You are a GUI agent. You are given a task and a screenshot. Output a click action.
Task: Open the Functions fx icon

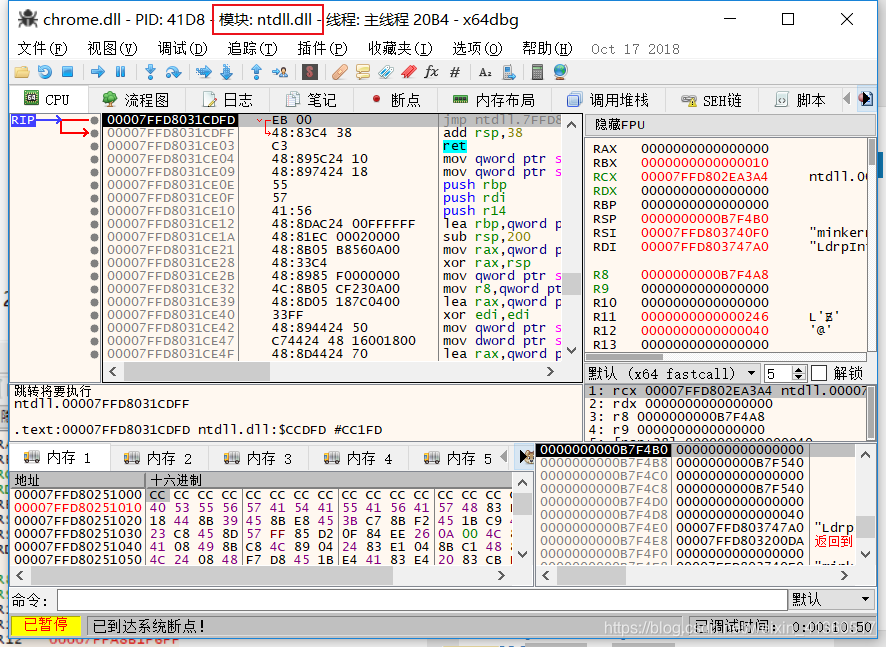point(431,72)
